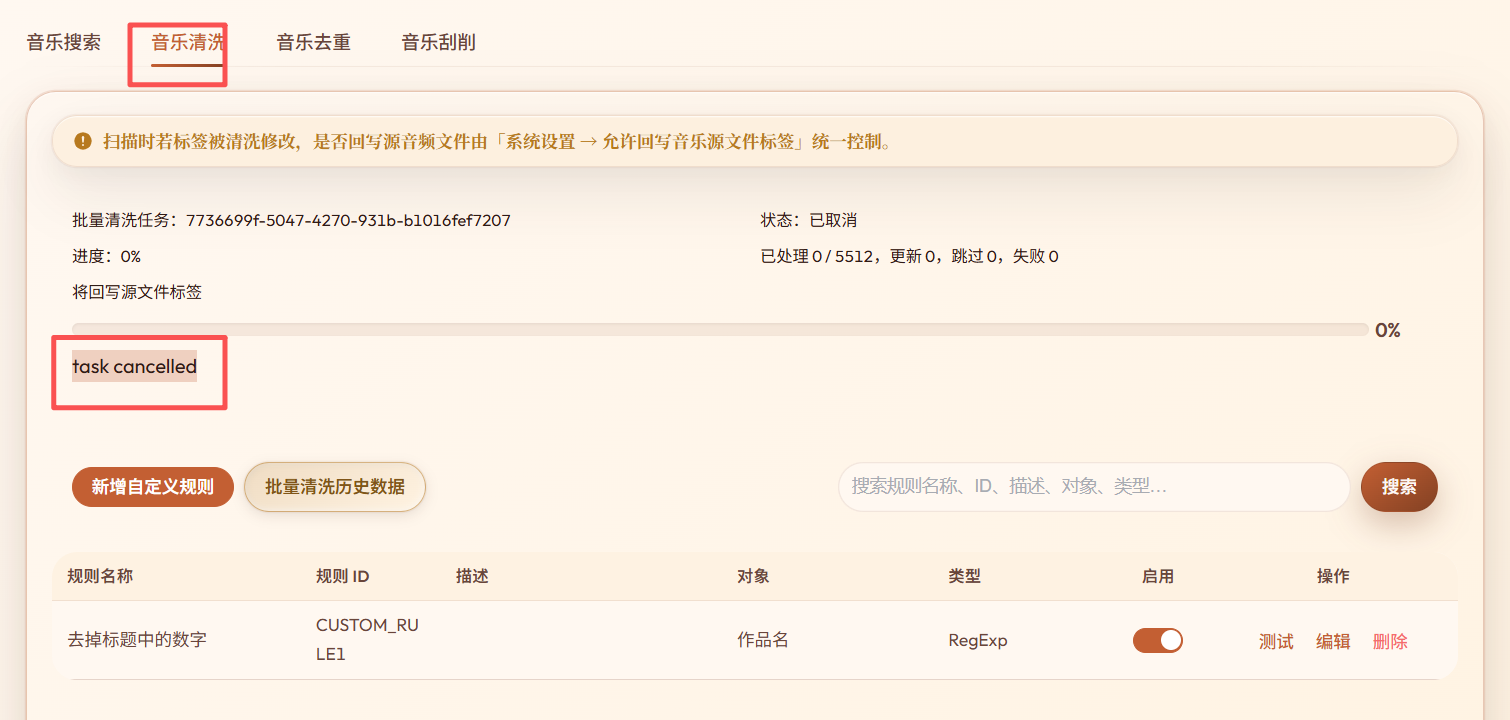Click the yellow notice banner text
The image size is (1510, 720).
click(x=497, y=141)
